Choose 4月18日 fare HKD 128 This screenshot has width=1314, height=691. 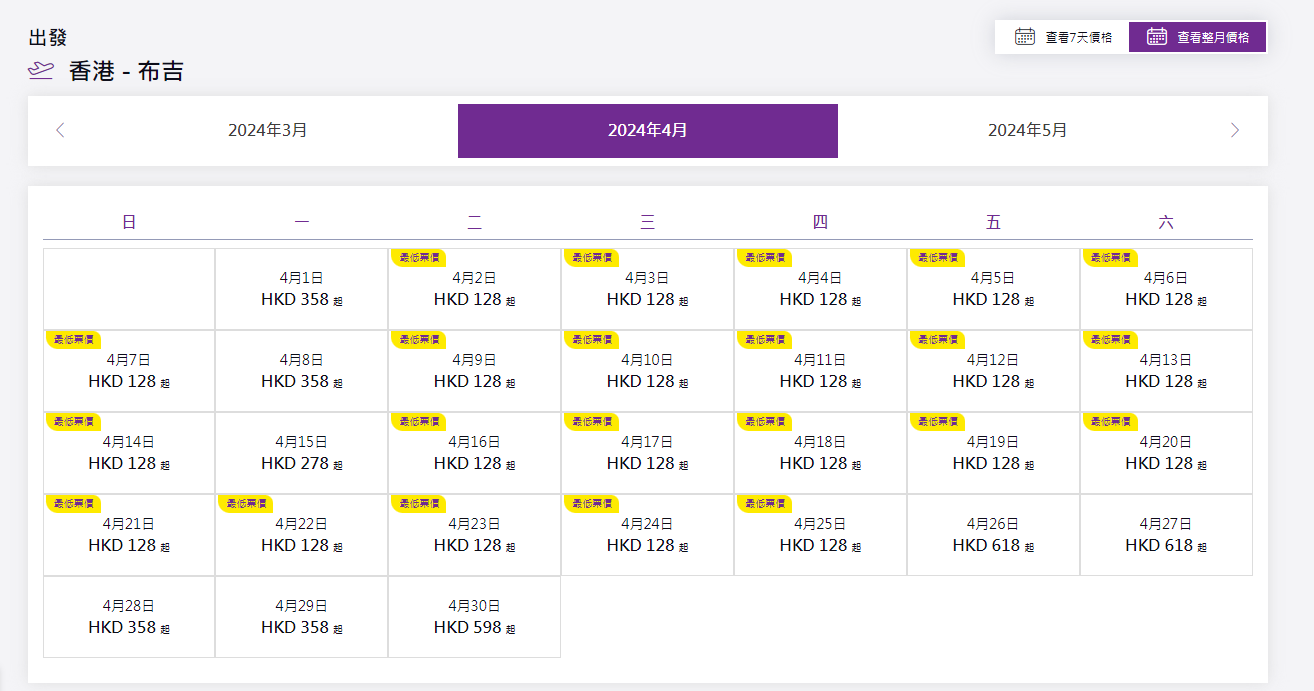point(820,453)
